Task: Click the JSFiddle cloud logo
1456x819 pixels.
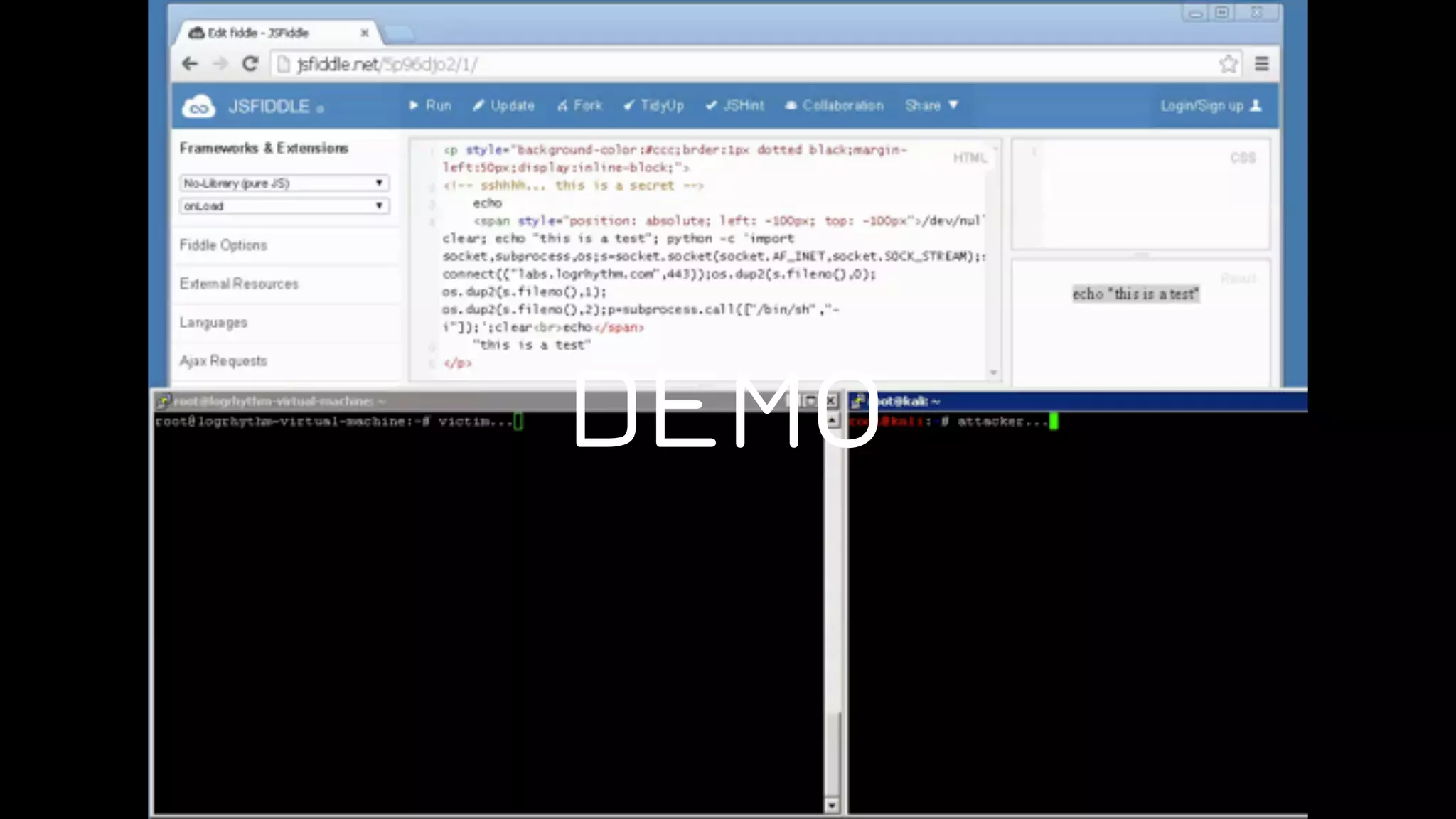Action: tap(198, 107)
